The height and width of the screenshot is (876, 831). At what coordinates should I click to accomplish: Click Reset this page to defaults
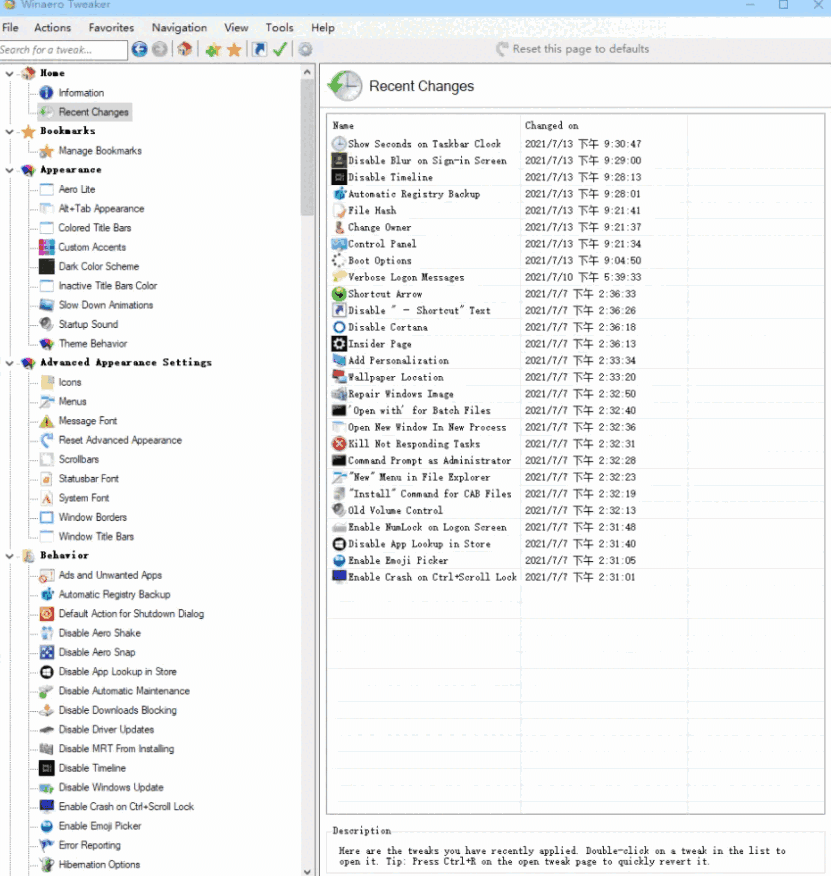tap(580, 49)
